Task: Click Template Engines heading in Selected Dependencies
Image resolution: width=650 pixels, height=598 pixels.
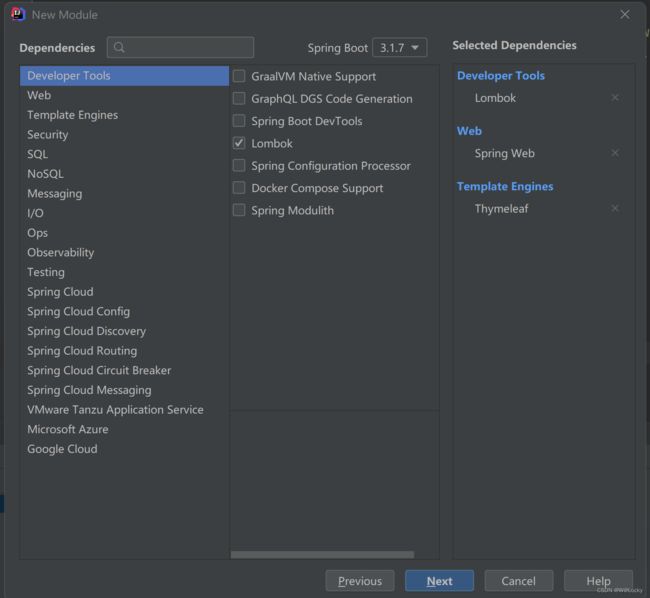Action: pyautogui.click(x=505, y=186)
